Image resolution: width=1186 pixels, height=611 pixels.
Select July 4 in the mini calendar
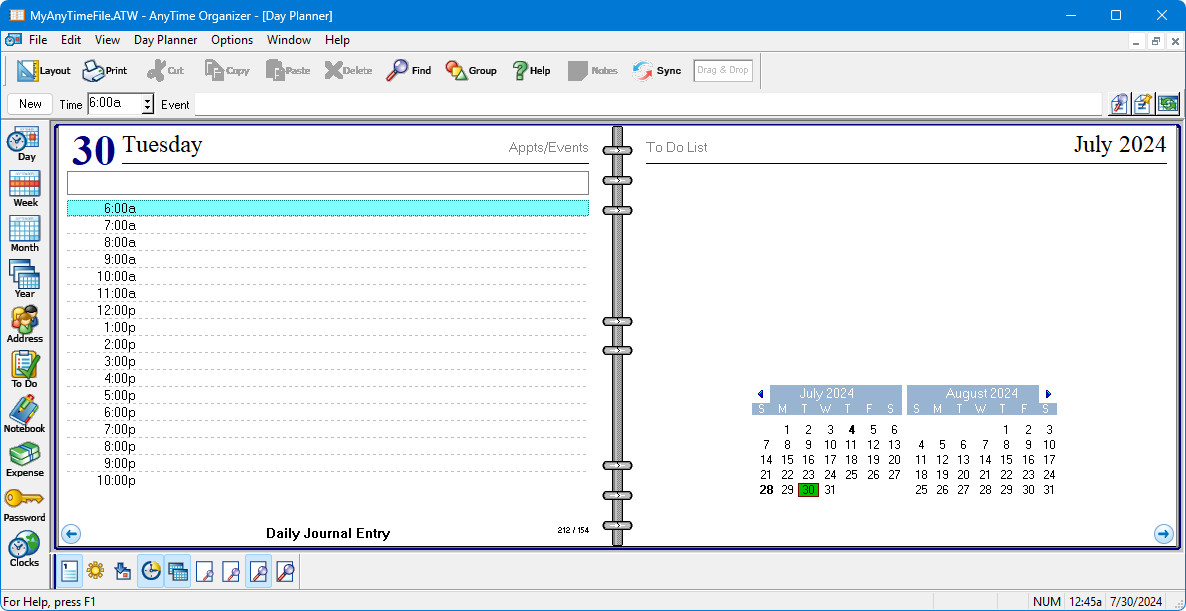tap(852, 430)
